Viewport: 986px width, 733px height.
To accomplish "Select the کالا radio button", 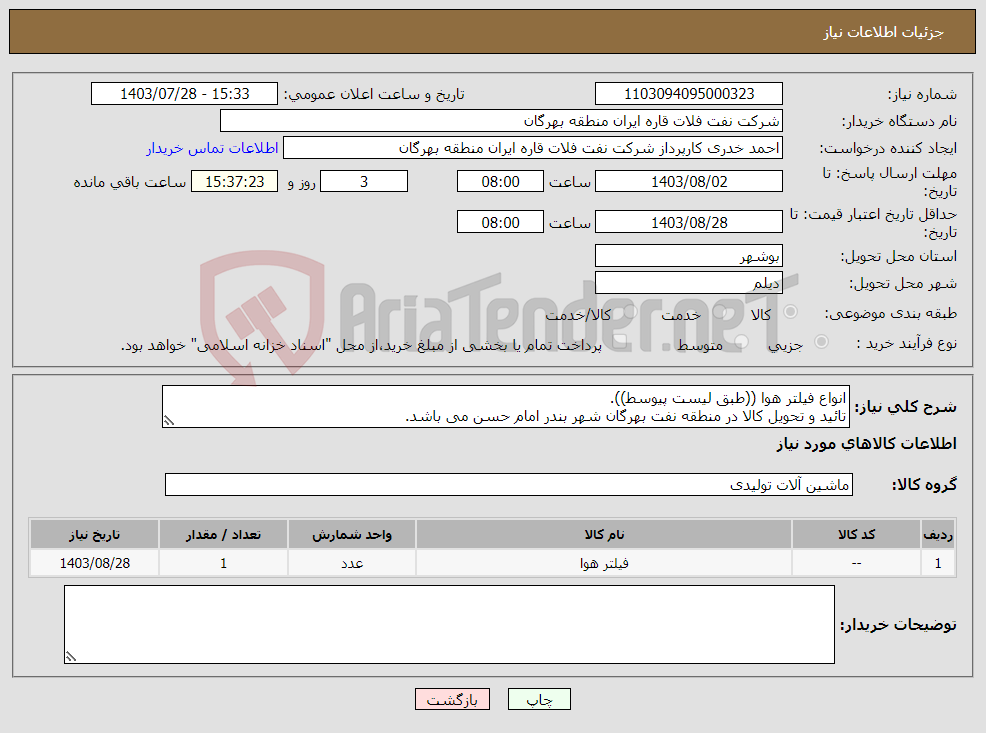I will tap(791, 312).
